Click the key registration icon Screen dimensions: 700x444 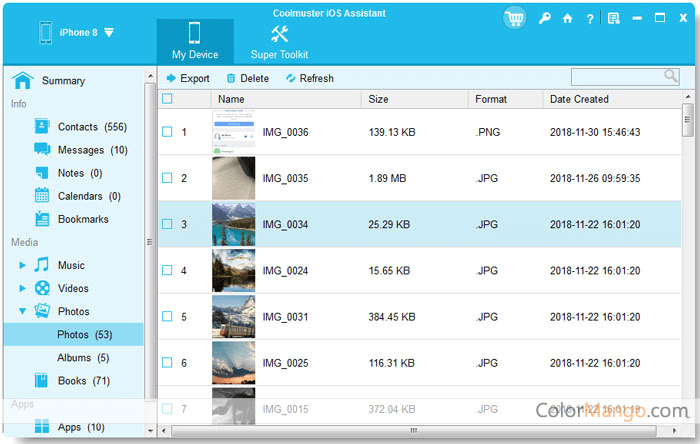pyautogui.click(x=543, y=18)
